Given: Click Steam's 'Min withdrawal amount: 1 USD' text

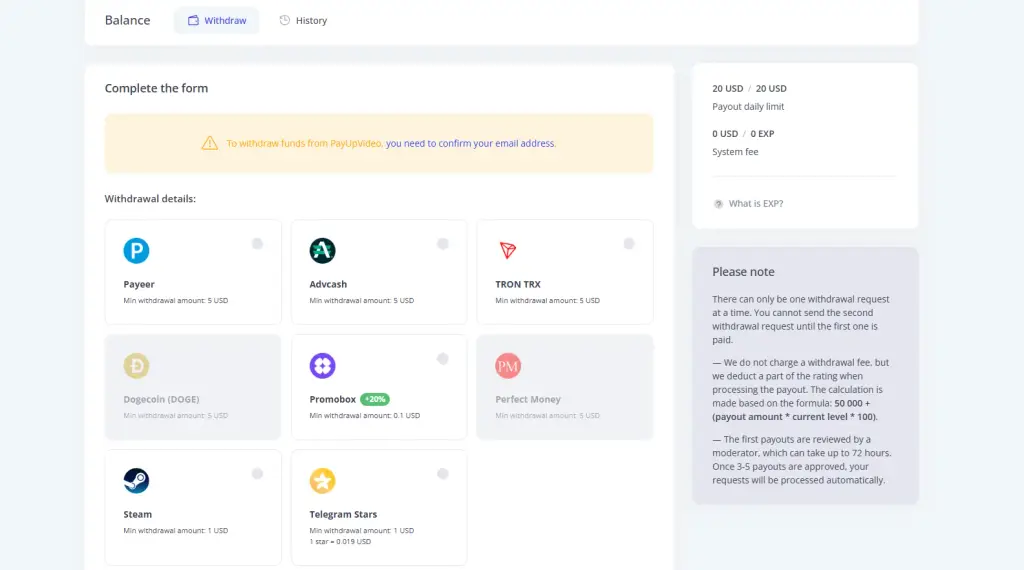Looking at the screenshot, I should pyautogui.click(x=176, y=531).
